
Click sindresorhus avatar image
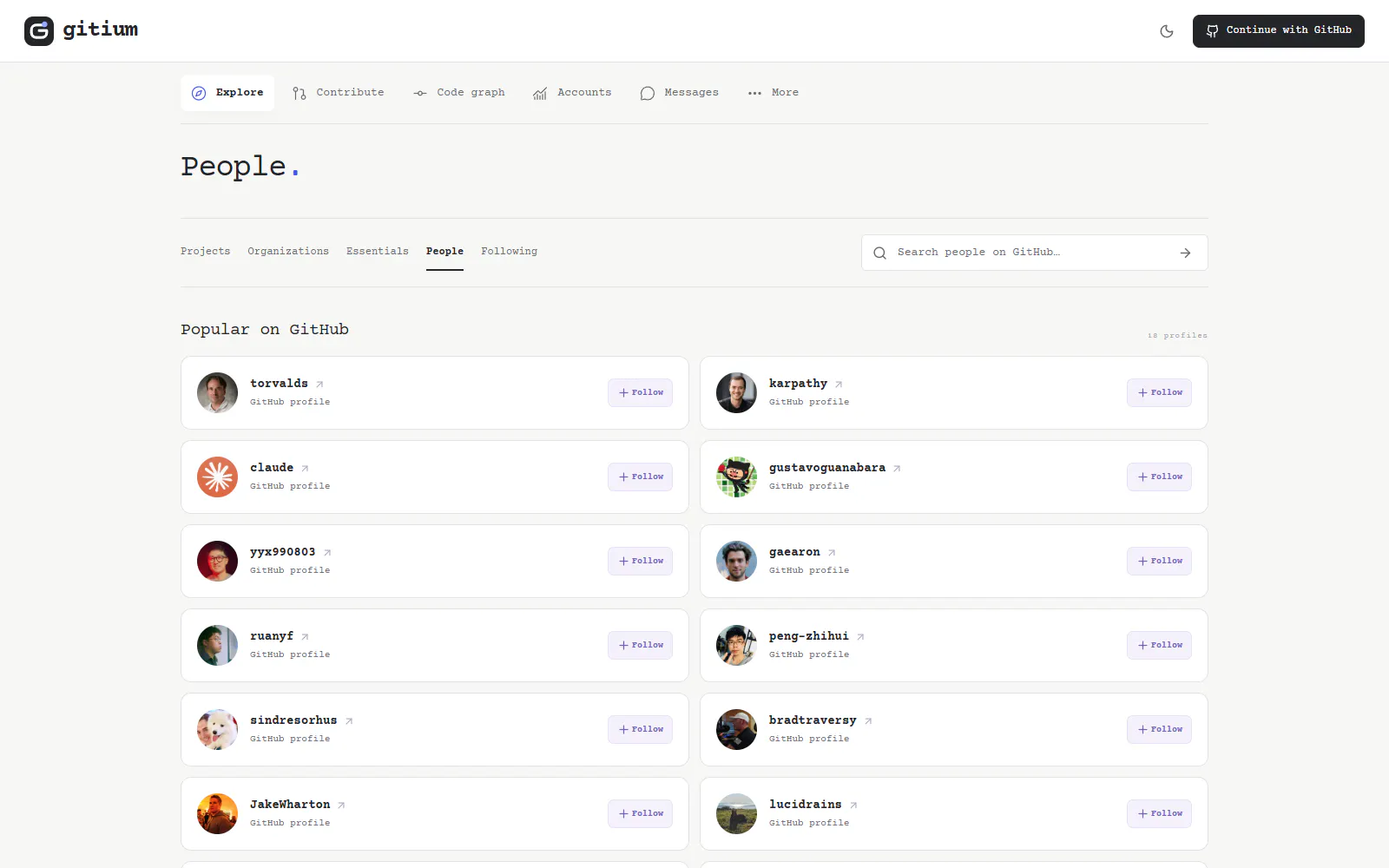tap(217, 730)
